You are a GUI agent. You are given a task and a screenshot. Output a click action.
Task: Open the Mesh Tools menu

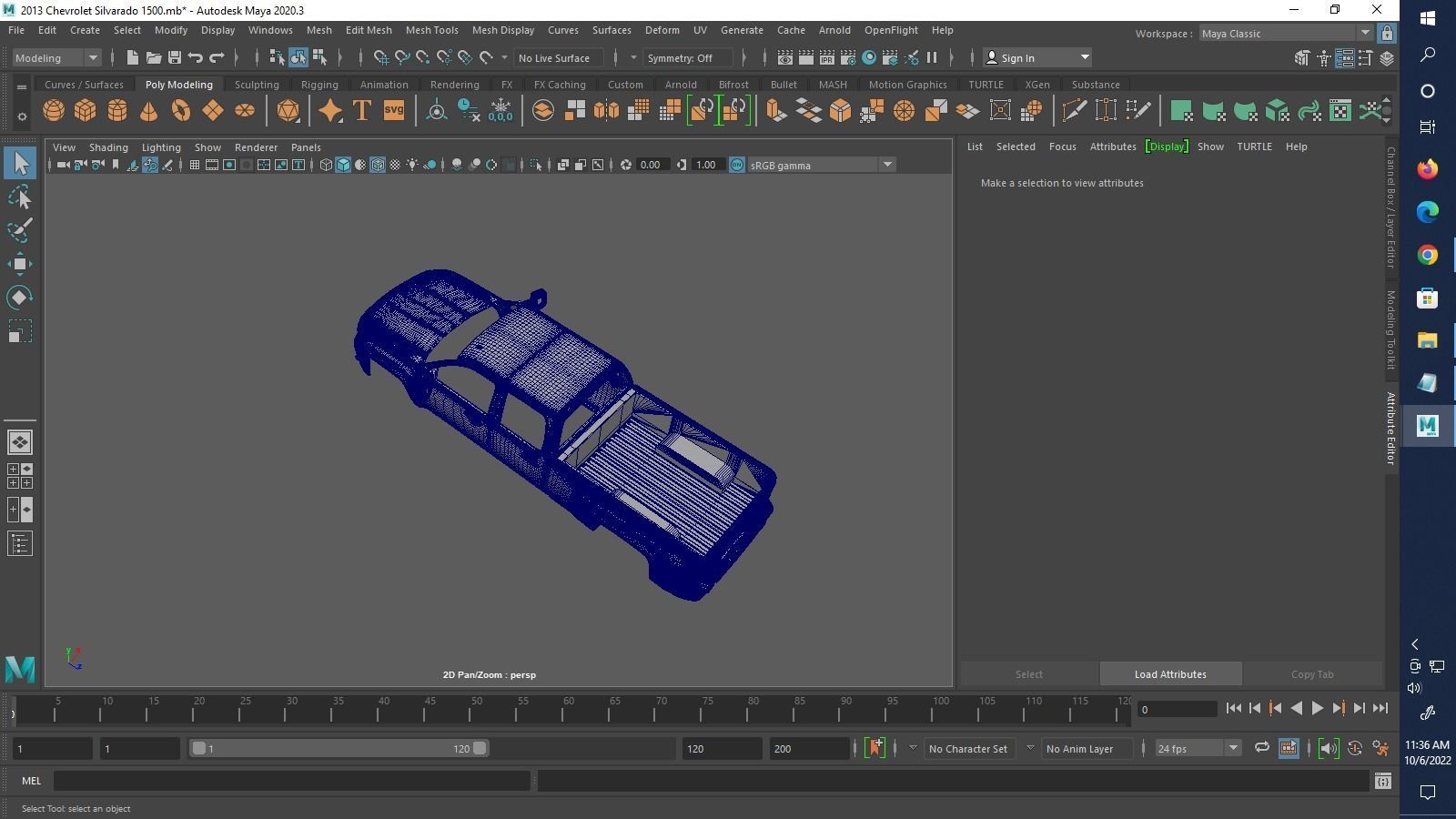(x=431, y=30)
